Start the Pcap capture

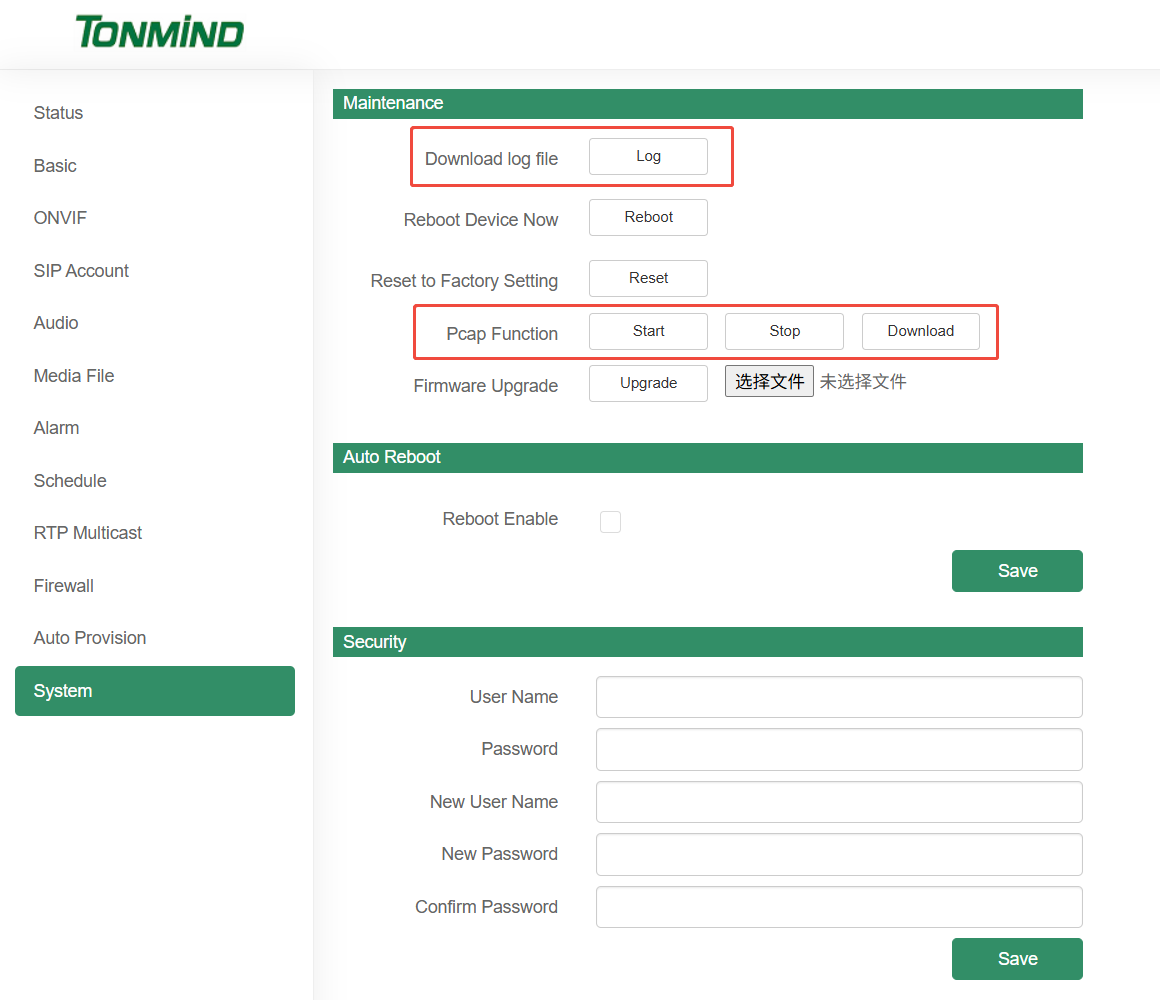(x=648, y=331)
